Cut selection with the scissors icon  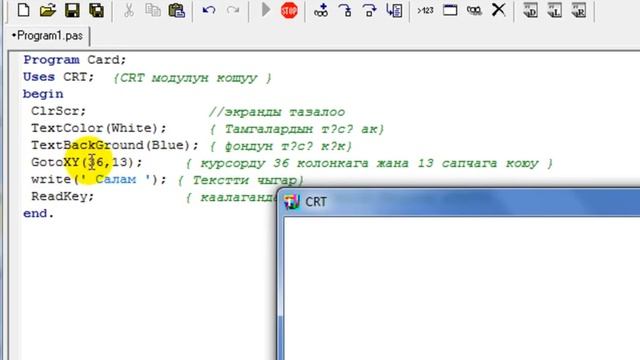point(129,10)
